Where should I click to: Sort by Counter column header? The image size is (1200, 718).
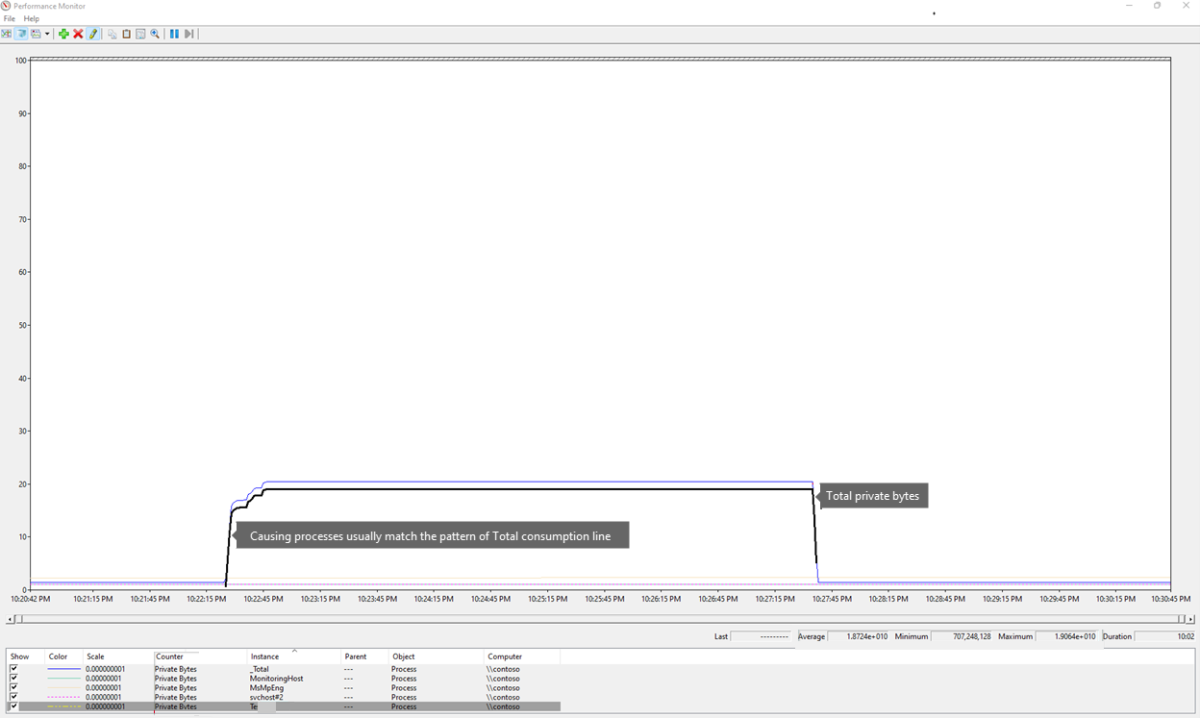[200, 657]
